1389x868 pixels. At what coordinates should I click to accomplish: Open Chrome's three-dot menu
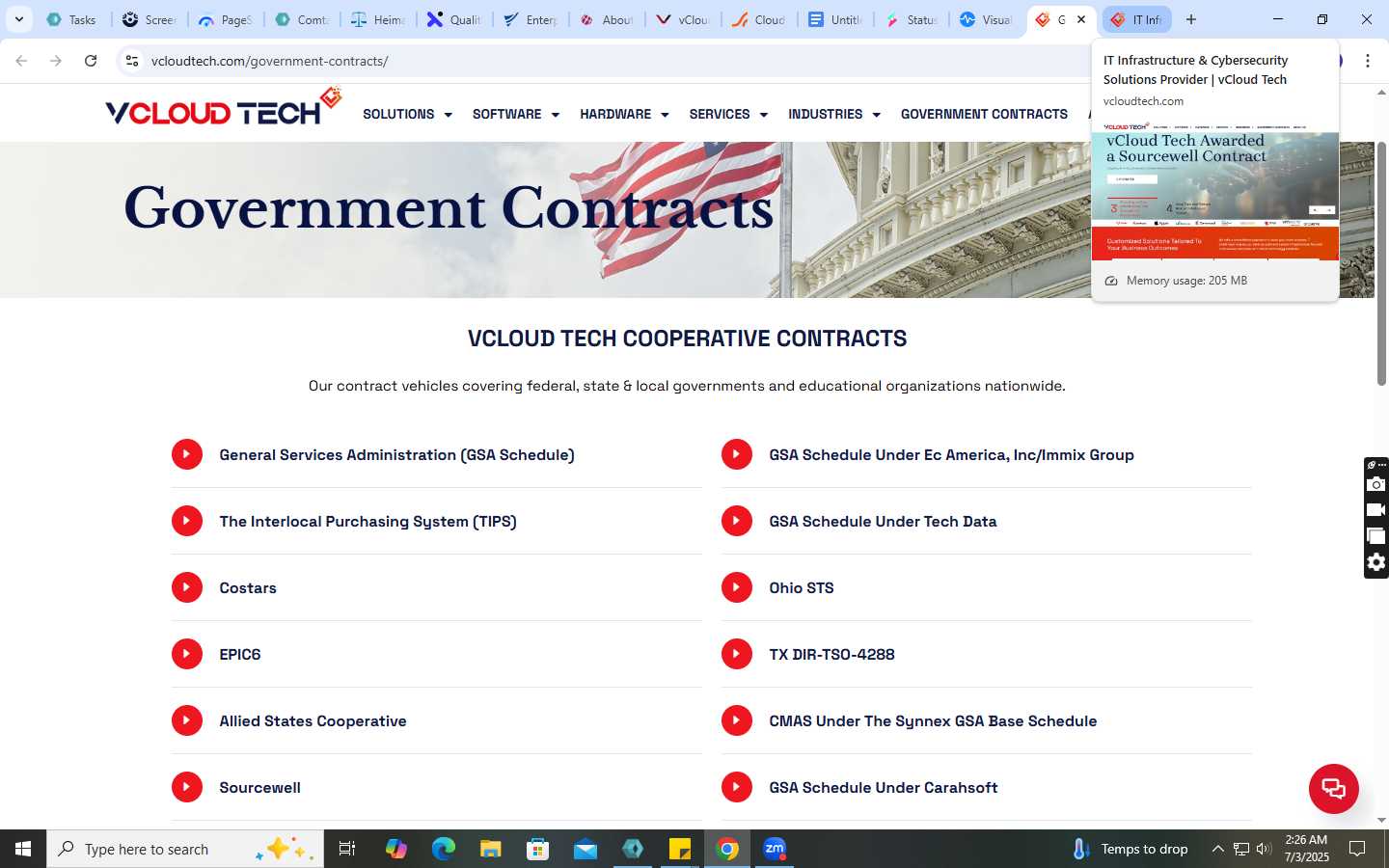point(1368,61)
